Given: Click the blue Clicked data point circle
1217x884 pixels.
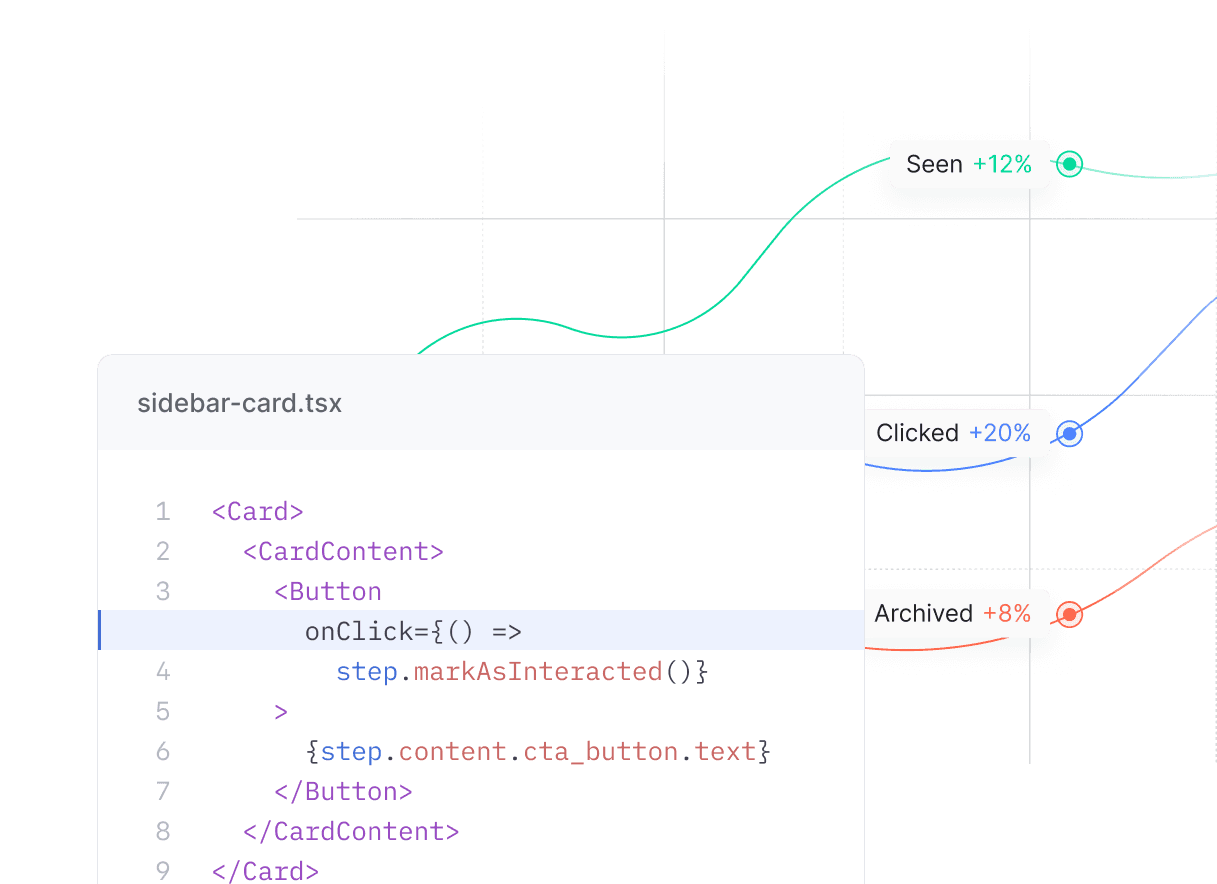Looking at the screenshot, I should click(x=1070, y=434).
